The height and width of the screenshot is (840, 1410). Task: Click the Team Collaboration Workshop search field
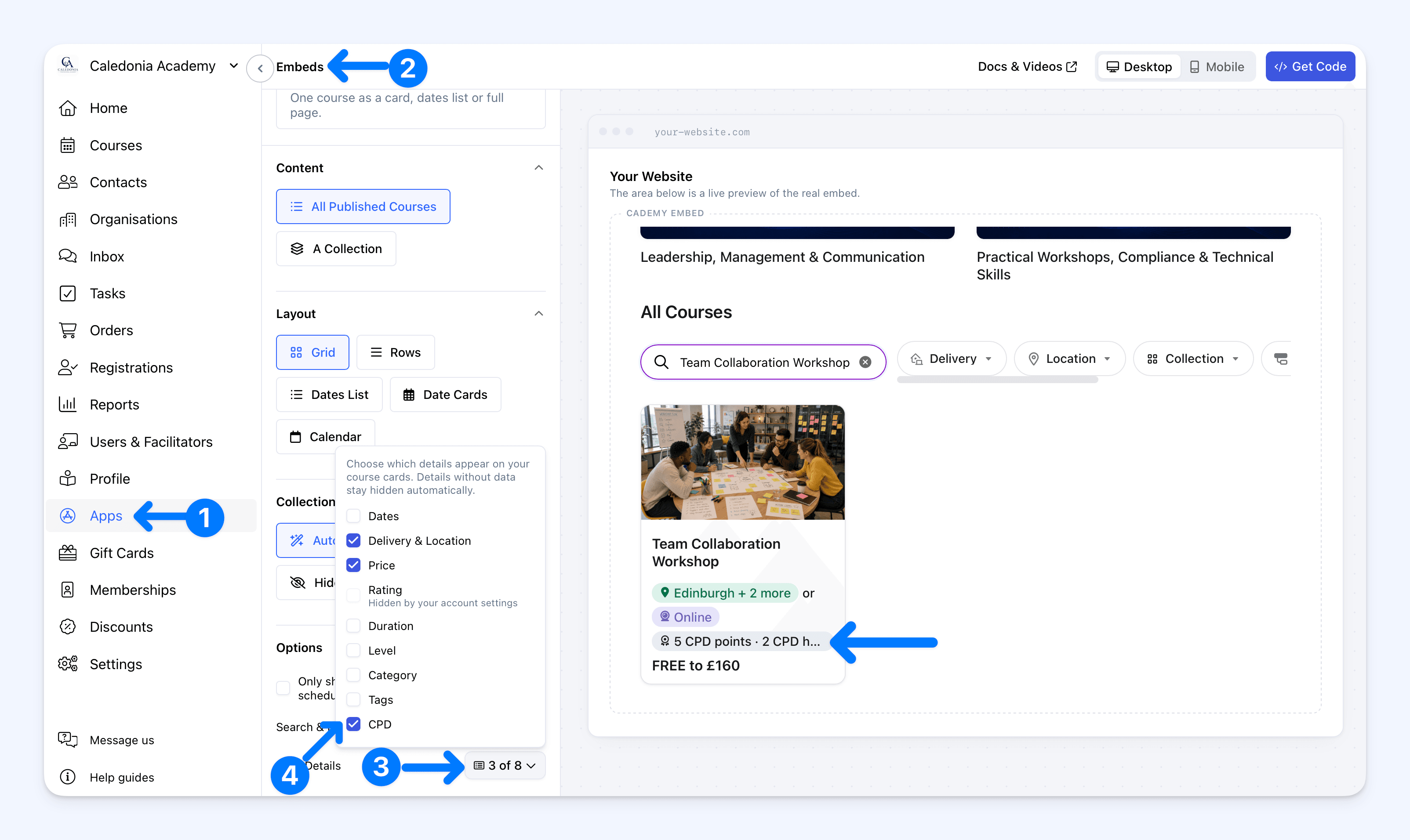763,362
